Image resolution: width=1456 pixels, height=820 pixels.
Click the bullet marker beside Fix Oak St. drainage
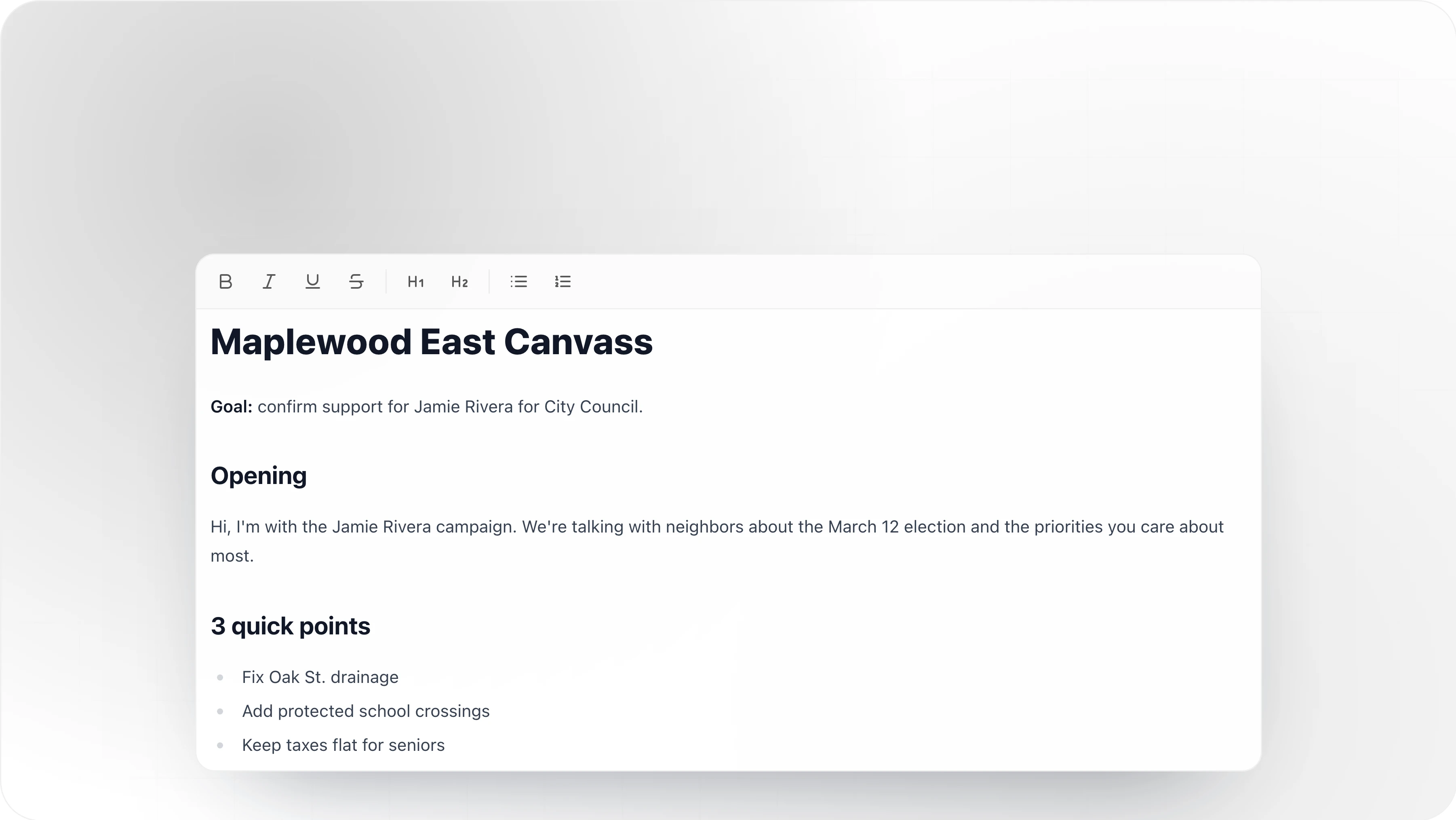click(221, 677)
